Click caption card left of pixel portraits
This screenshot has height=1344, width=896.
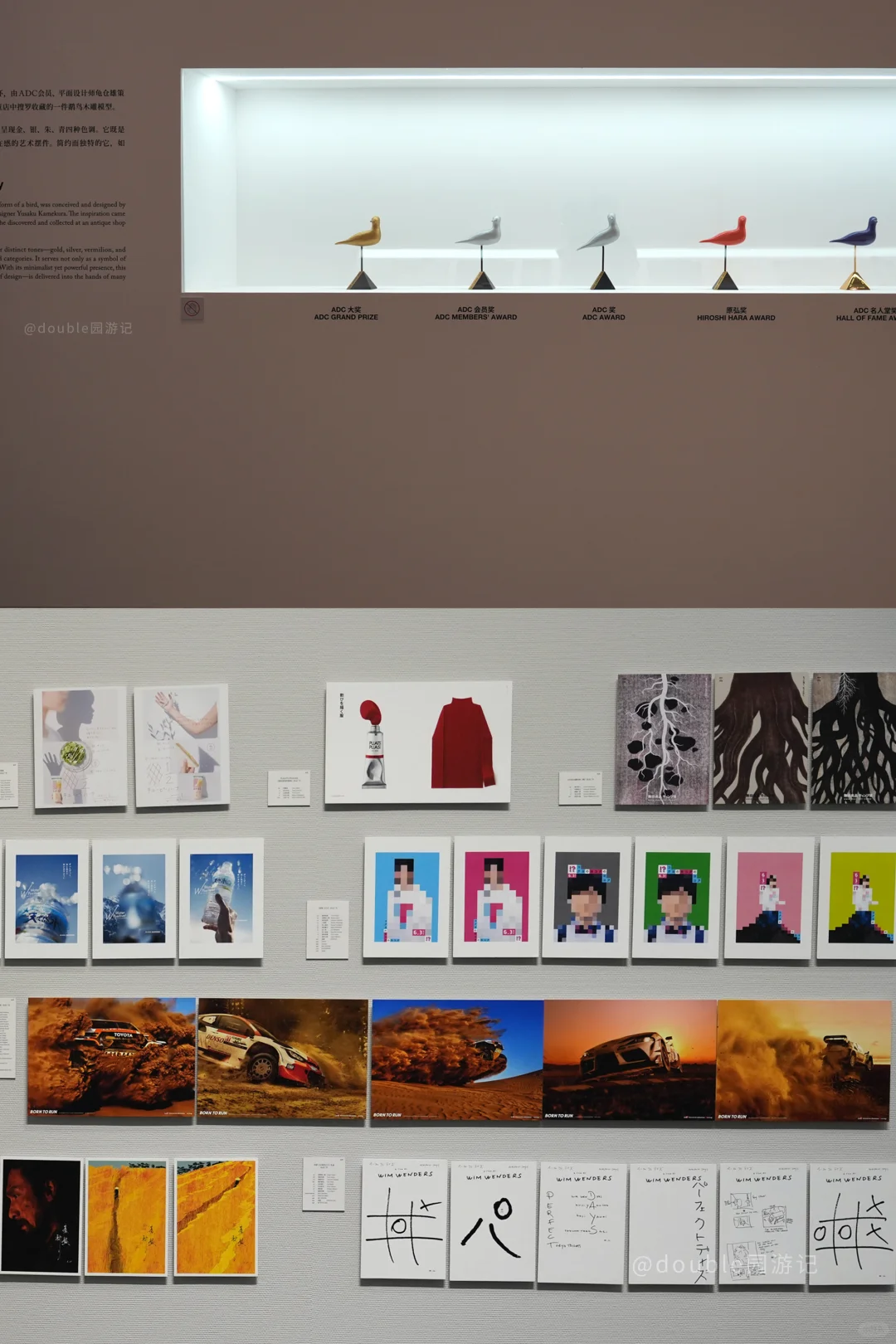[328, 929]
